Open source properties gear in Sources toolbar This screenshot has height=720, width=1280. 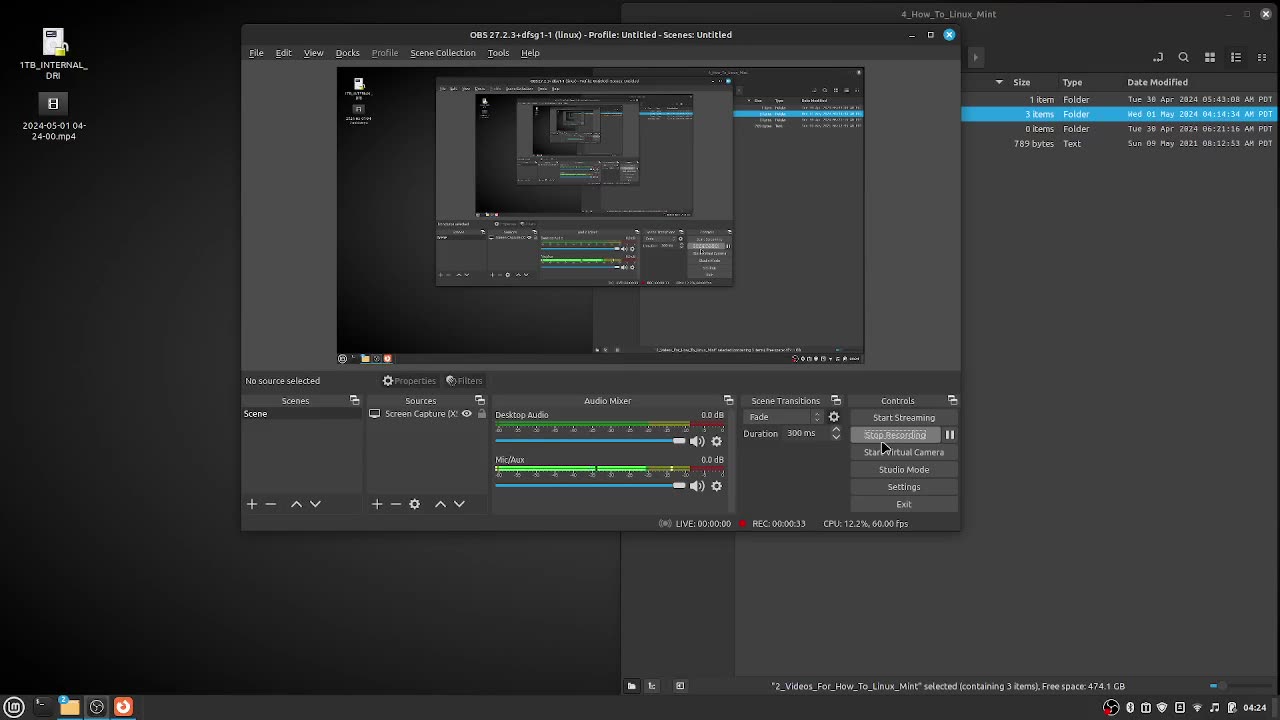pyautogui.click(x=415, y=504)
